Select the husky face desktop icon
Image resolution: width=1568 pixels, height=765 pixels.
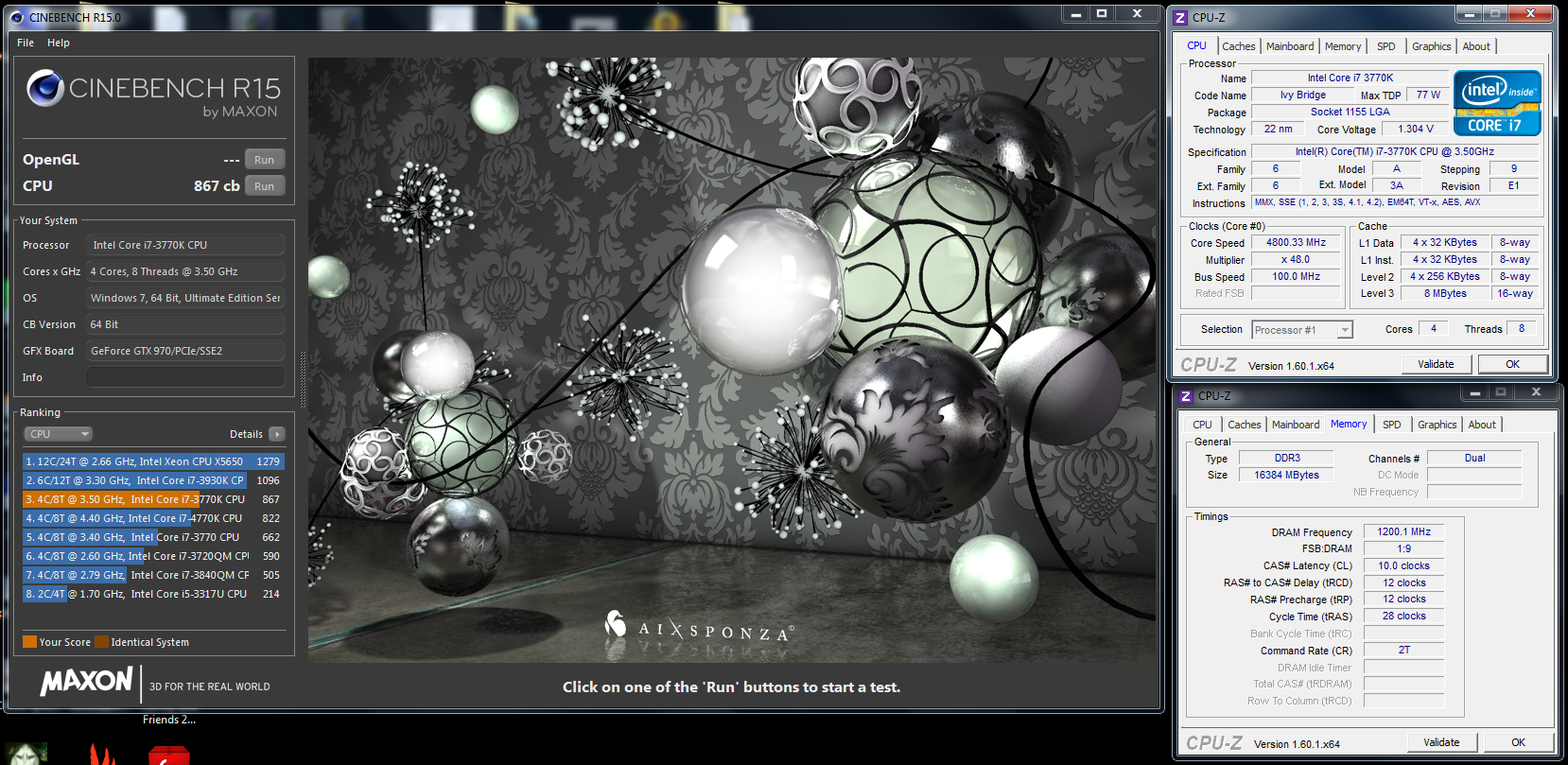(26, 754)
